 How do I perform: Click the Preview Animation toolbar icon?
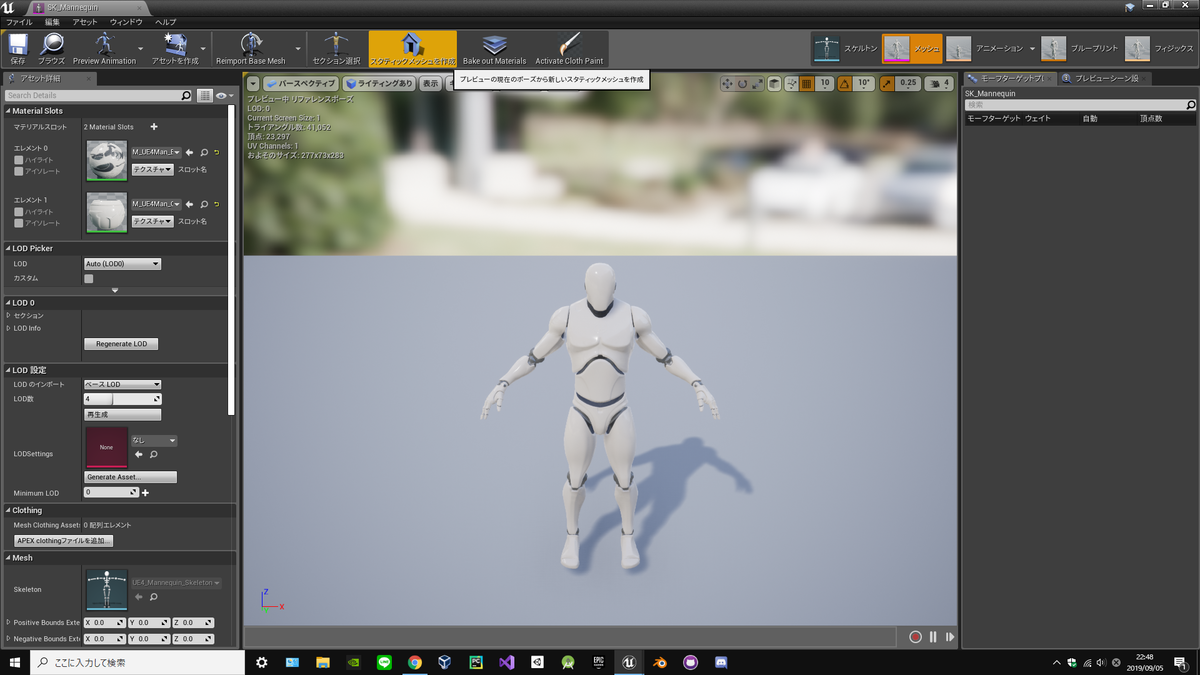pos(104,47)
